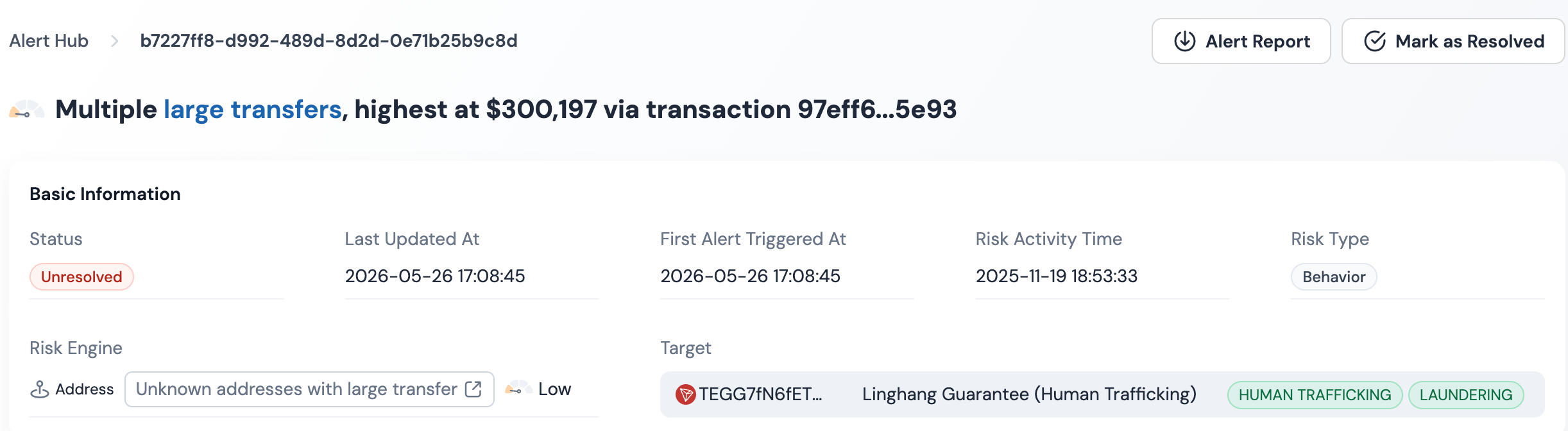Open the large transfers link in title
The height and width of the screenshot is (431, 1568).
point(253,110)
